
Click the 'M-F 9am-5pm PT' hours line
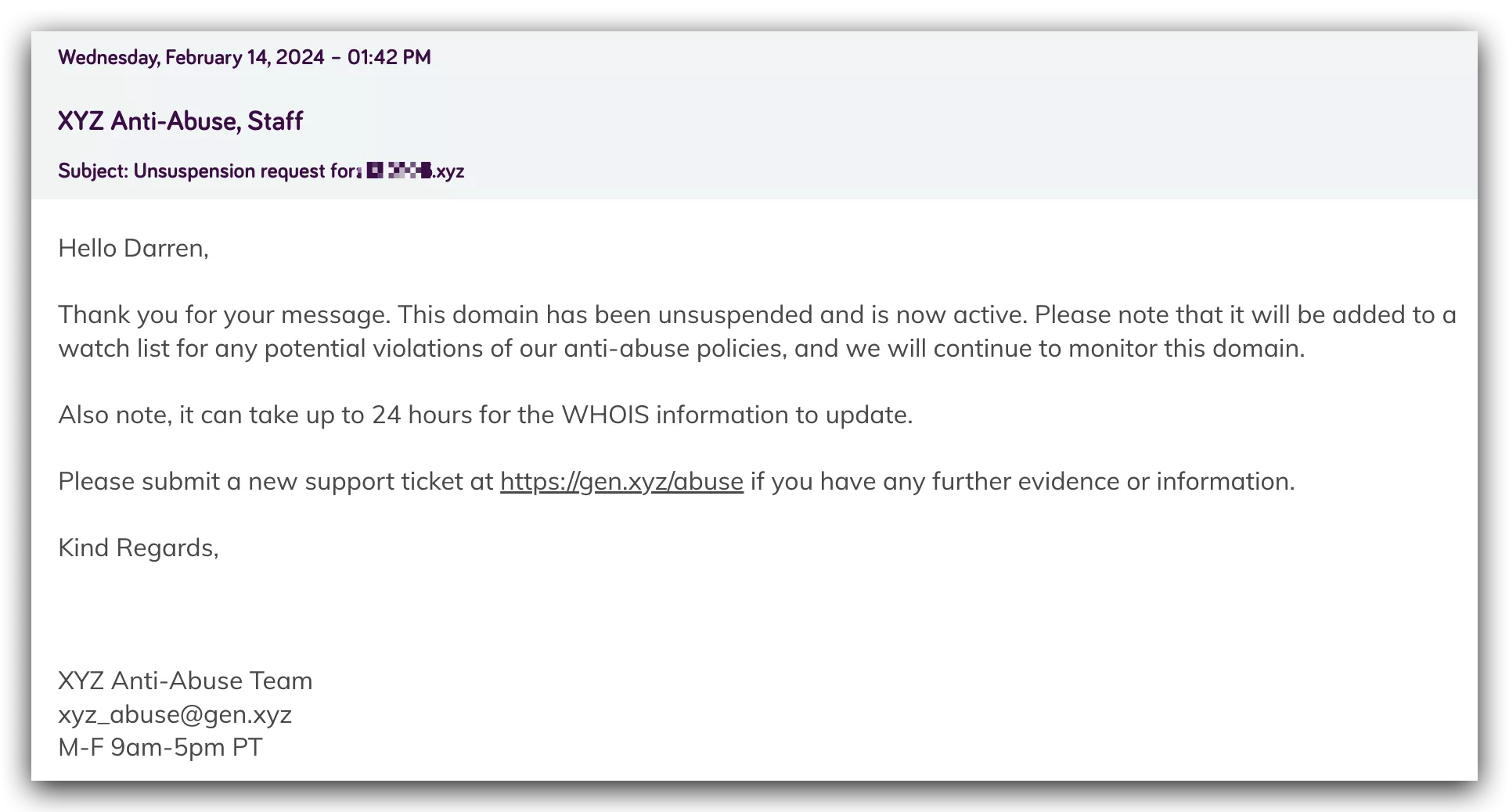point(160,747)
